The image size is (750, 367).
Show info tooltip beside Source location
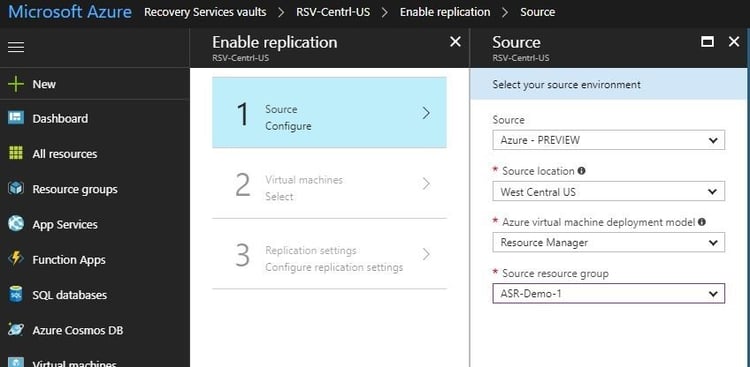[581, 171]
